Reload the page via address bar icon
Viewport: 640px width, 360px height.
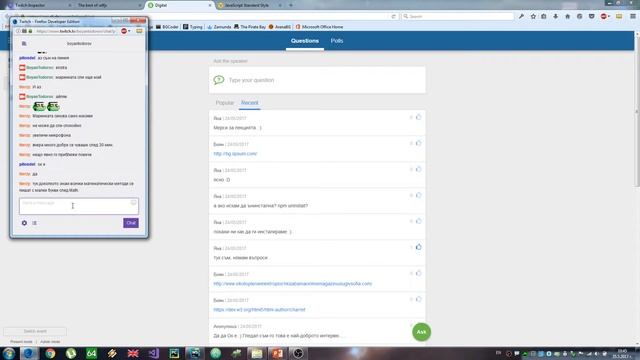point(393,16)
